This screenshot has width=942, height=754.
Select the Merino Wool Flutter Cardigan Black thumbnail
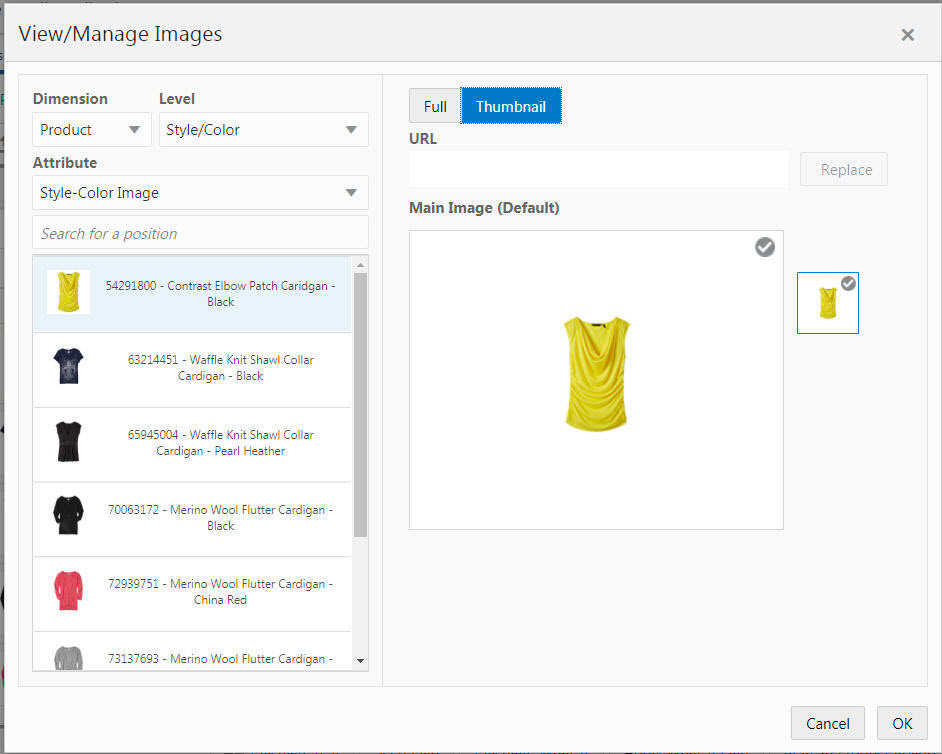pos(67,517)
